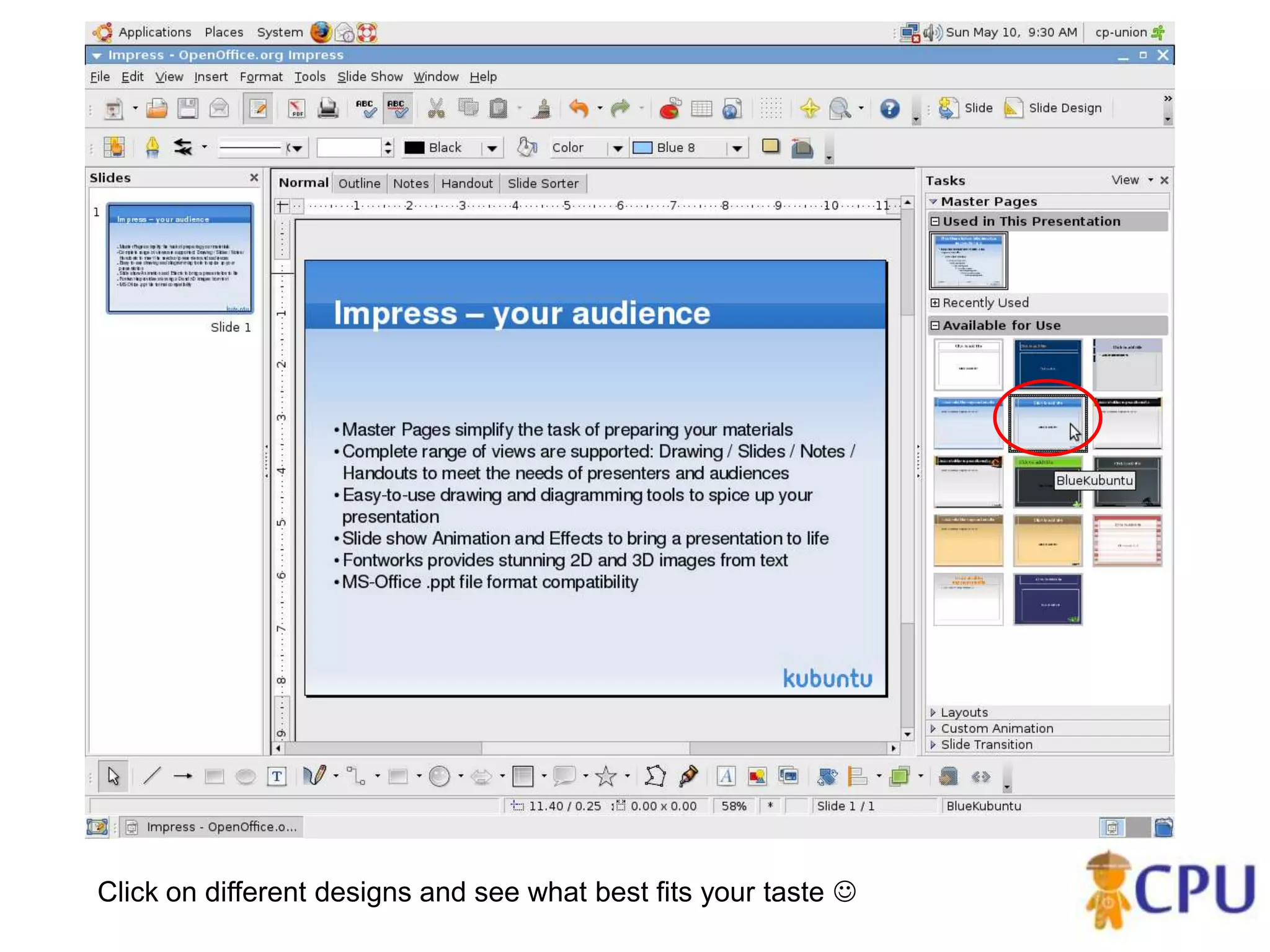Click the 58% zoom level in status bar
This screenshot has height=952, width=1270.
pos(734,806)
